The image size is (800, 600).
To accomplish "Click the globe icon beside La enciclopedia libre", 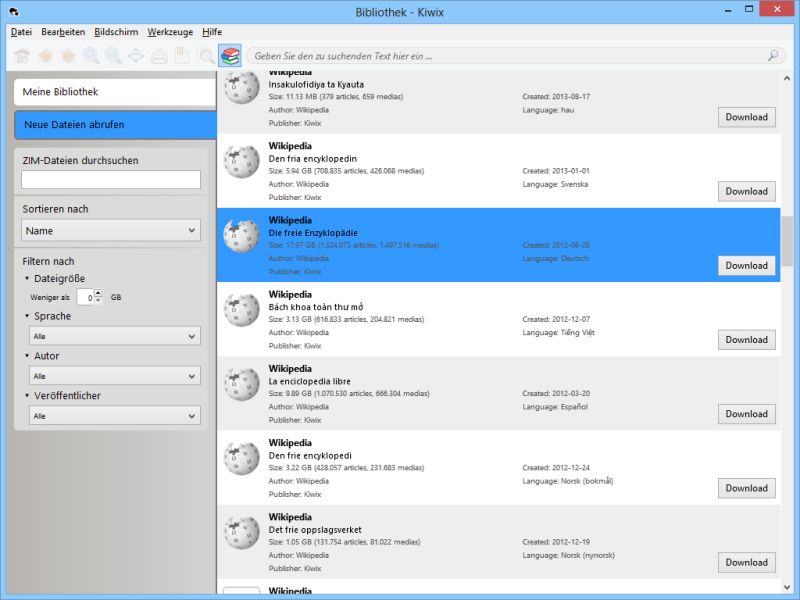I will [242, 384].
